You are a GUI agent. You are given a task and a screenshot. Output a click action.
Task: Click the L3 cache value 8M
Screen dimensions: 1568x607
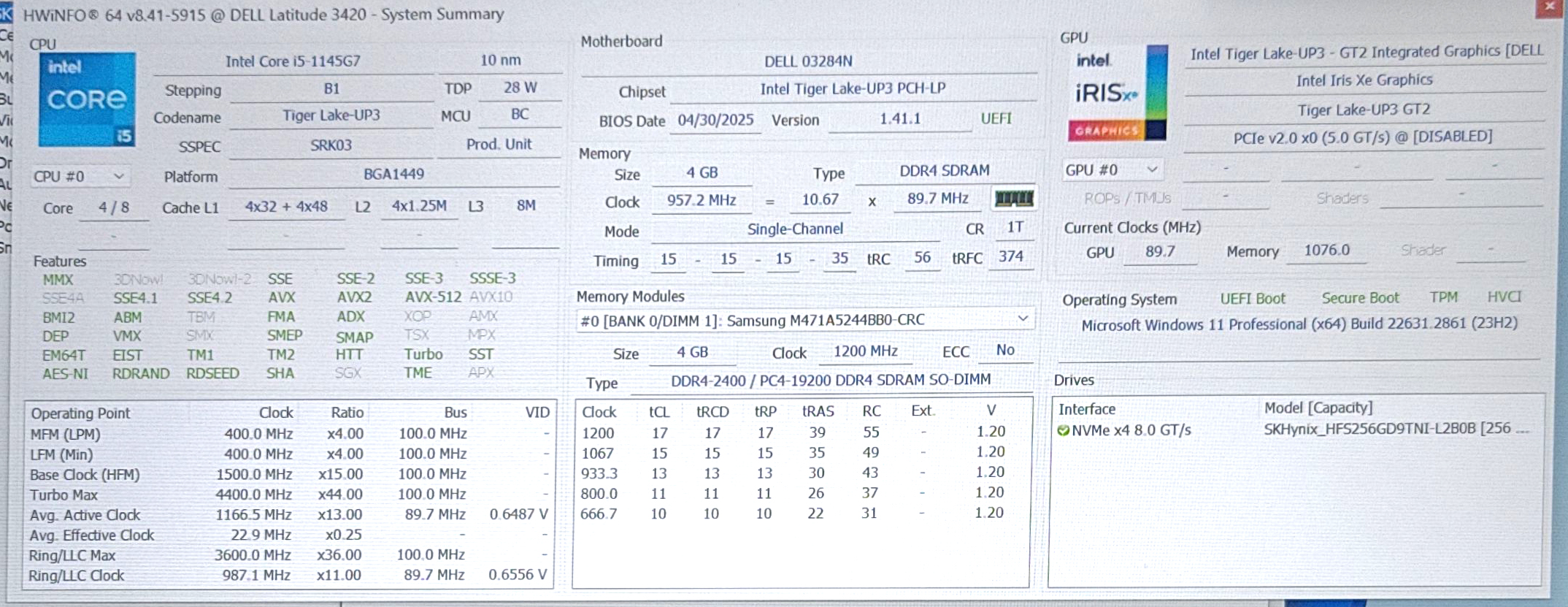point(526,205)
